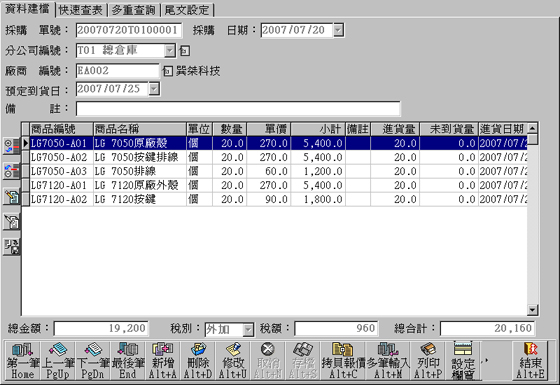
Task: Go to next record (下一筆 PgDn)
Action: click(92, 360)
